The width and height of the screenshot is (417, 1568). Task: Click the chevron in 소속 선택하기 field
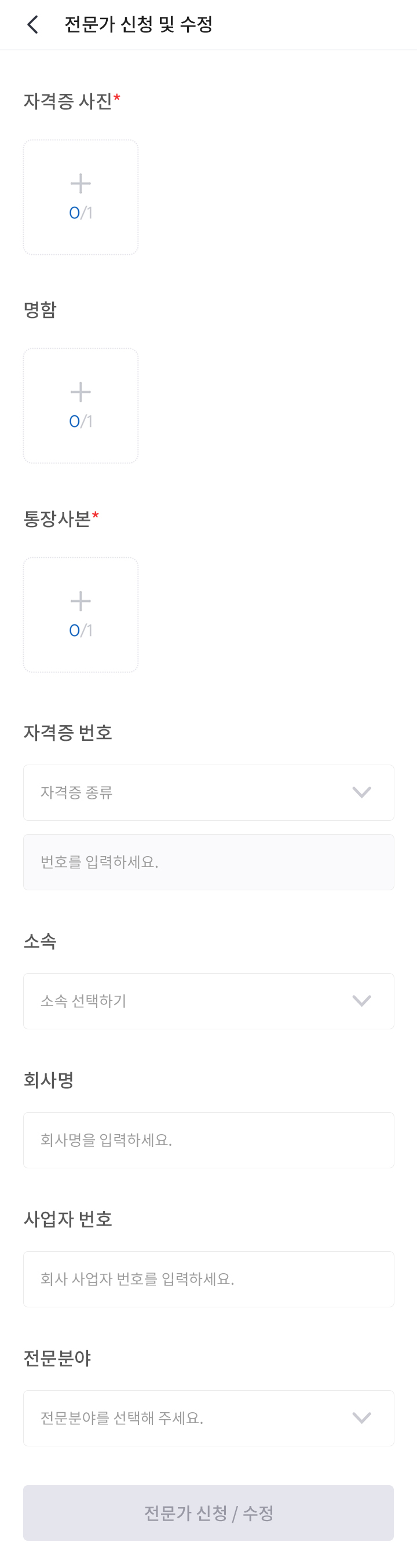(x=361, y=1002)
